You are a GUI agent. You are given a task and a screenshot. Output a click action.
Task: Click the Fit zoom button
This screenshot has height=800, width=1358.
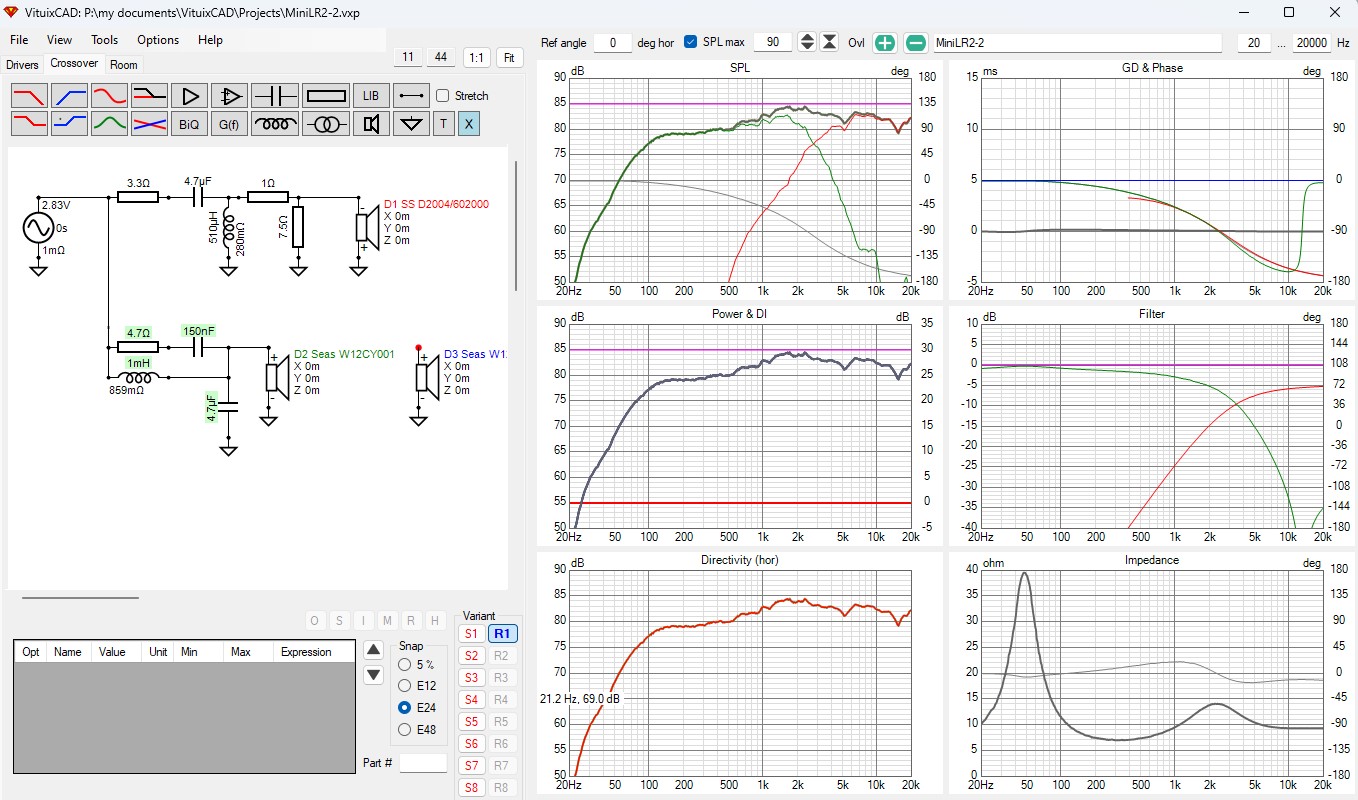click(x=509, y=58)
